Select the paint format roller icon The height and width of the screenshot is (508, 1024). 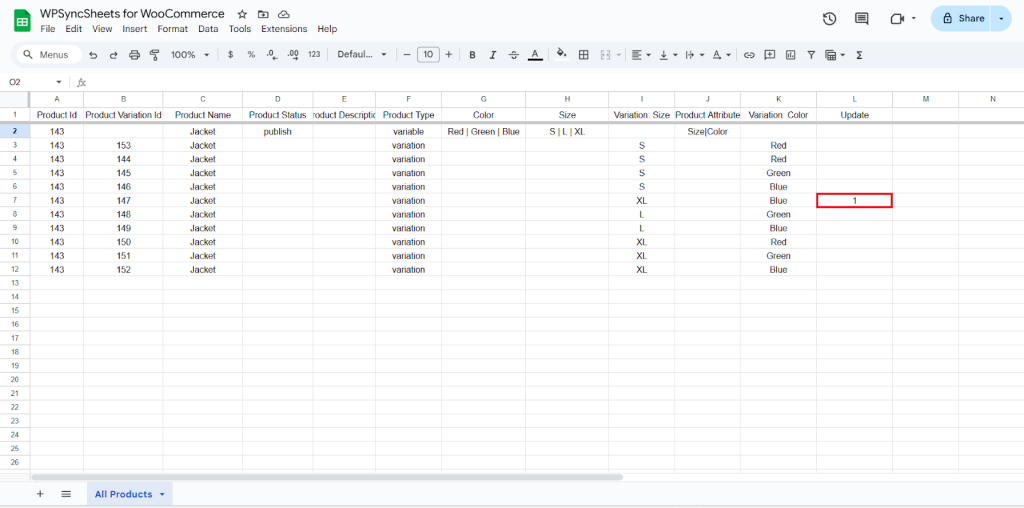pos(155,55)
